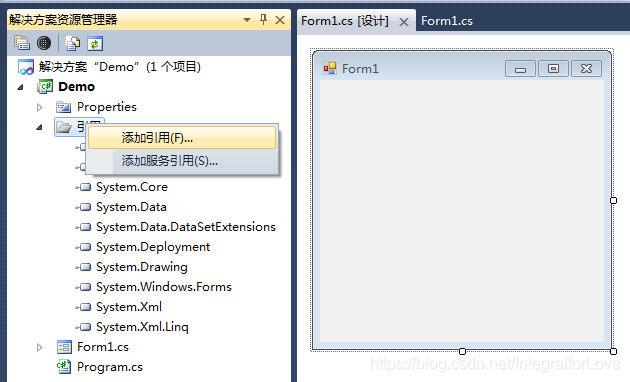The width and height of the screenshot is (630, 382).
Task: Click the Properties folder icon
Action: coord(63,107)
